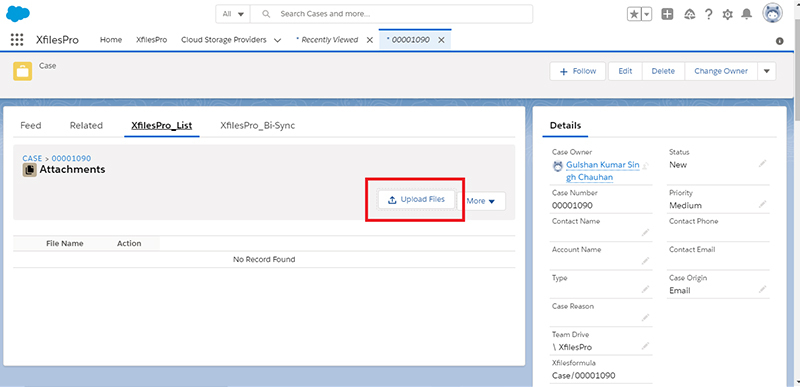Open the 00001090 breadcrumb link

coord(71,159)
